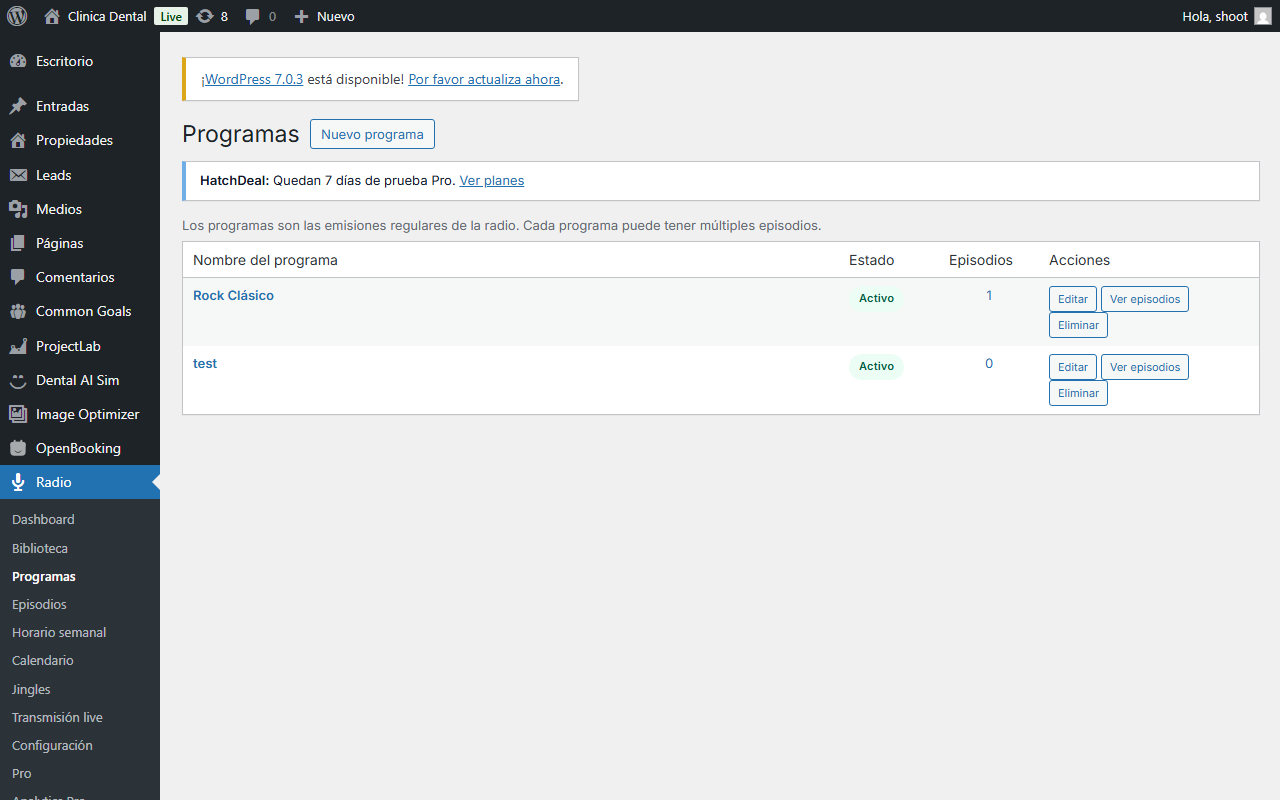Open the comments bubble icon in admin bar
The width and height of the screenshot is (1280, 800).
(x=253, y=16)
